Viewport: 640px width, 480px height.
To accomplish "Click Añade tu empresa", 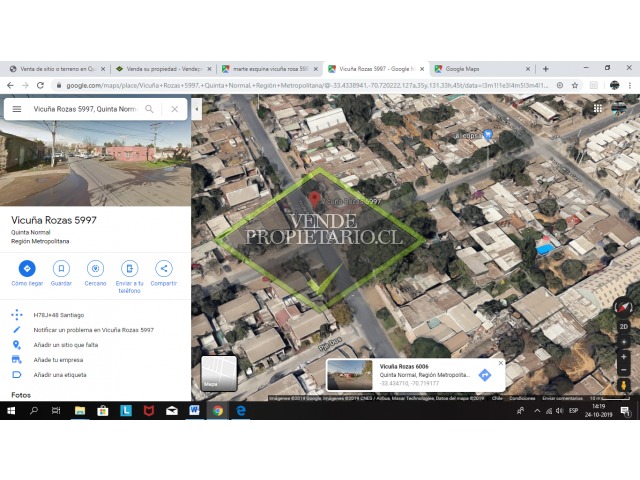I will pyautogui.click(x=58, y=359).
